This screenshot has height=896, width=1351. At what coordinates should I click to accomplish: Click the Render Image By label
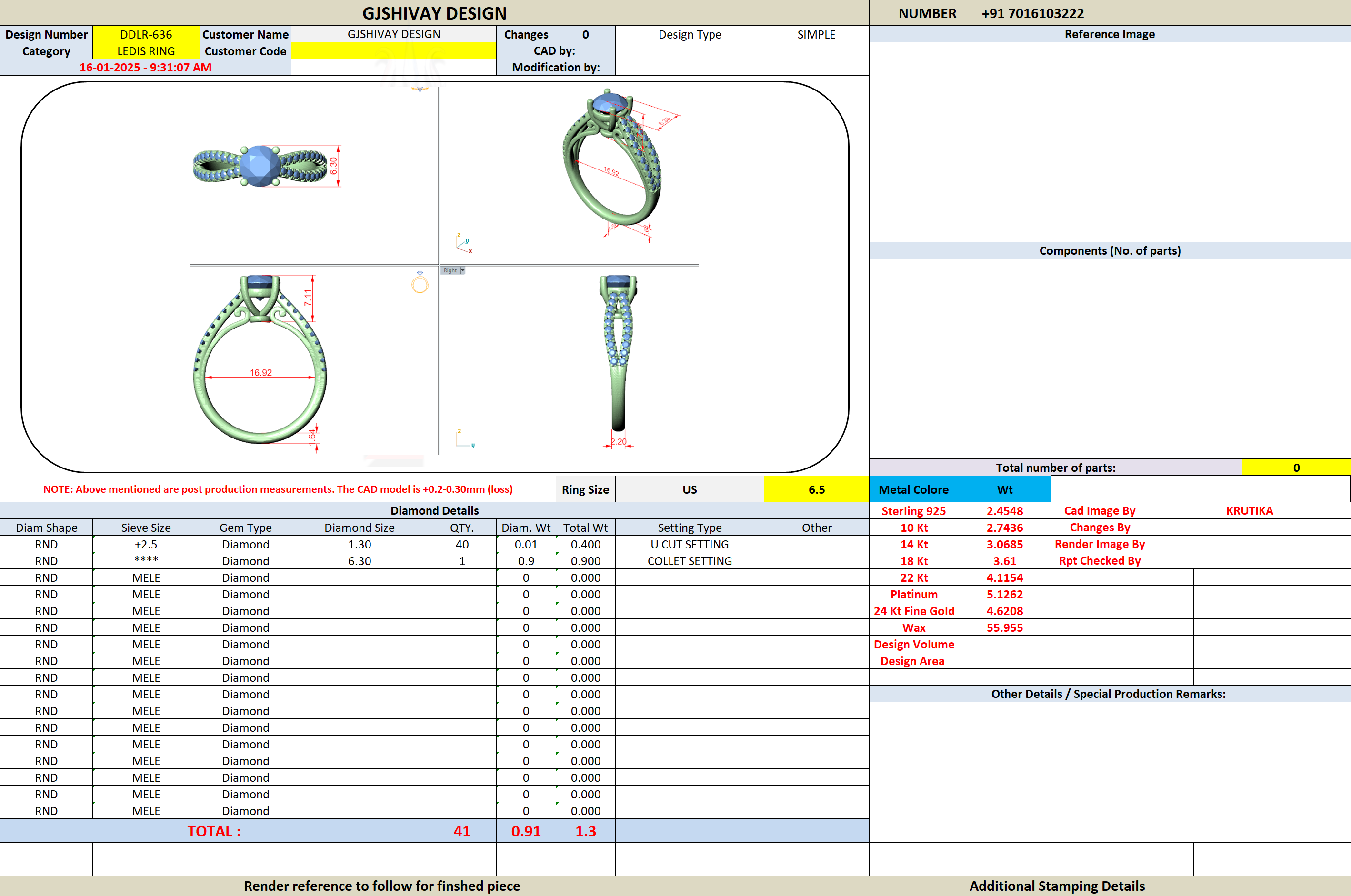pyautogui.click(x=1100, y=544)
